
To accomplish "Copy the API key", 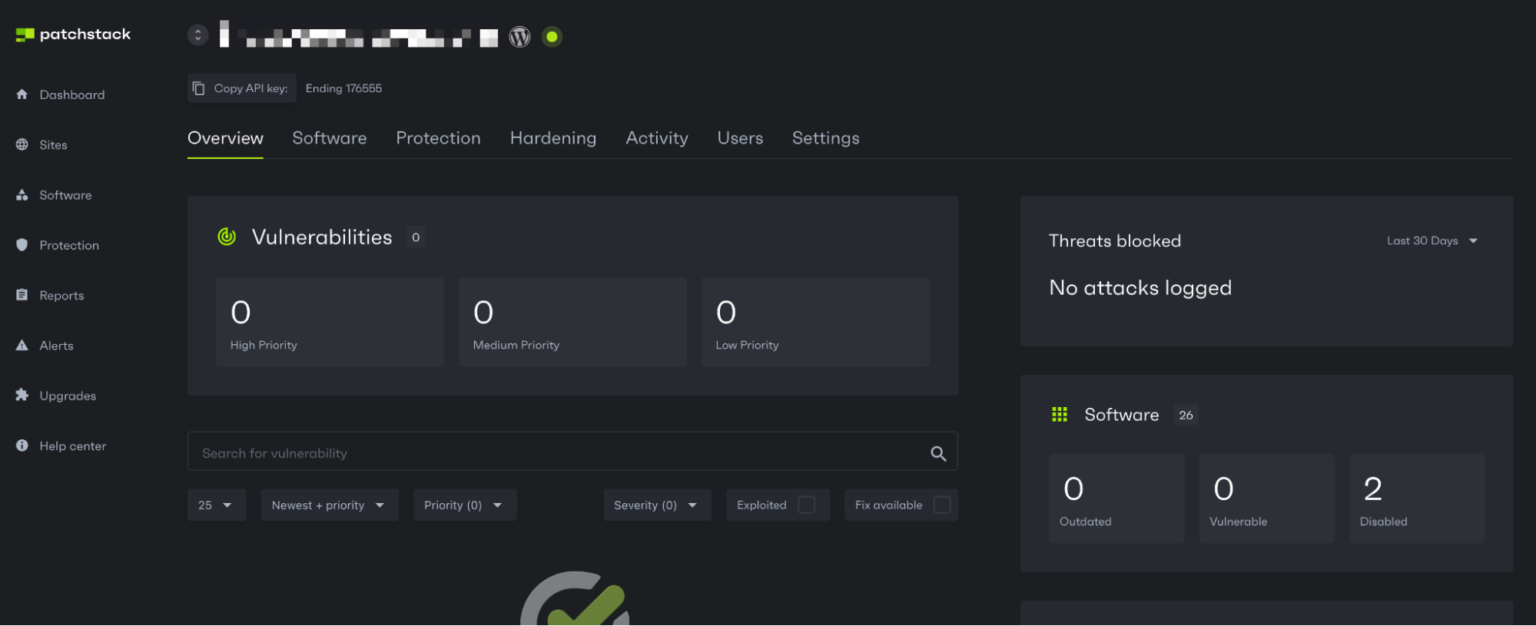I will (241, 87).
